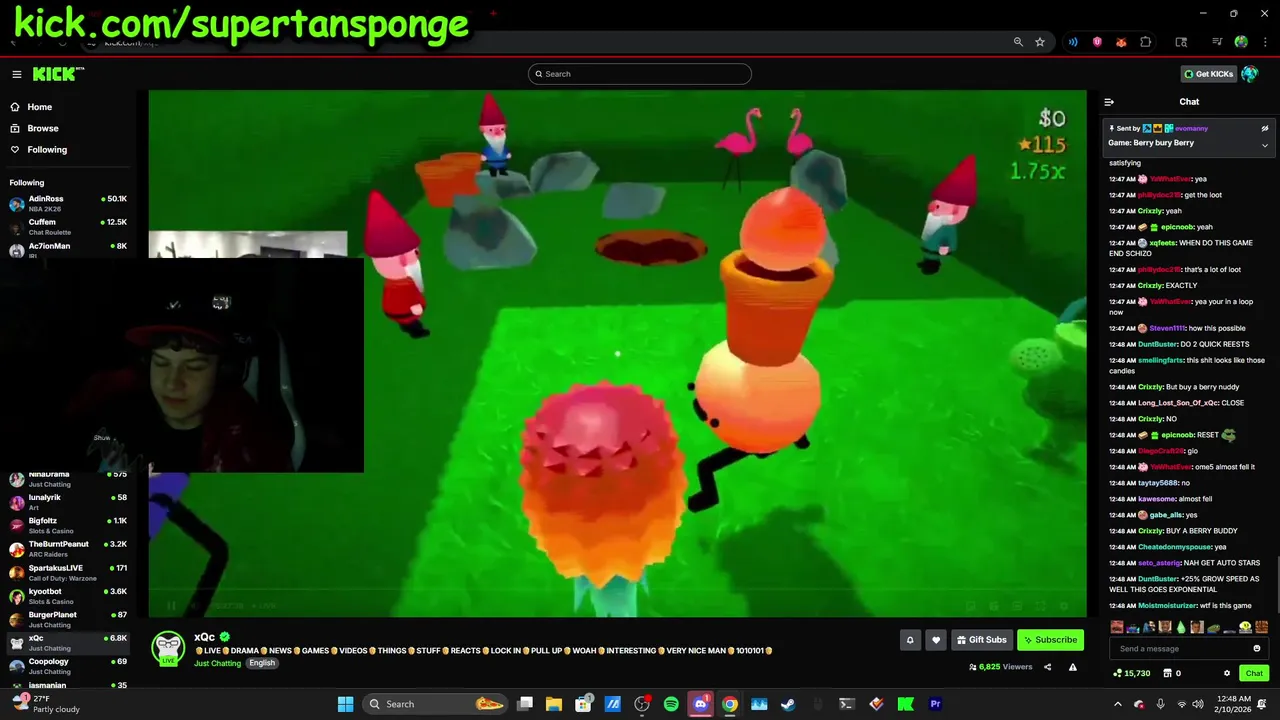Click the pause button in video player
This screenshot has height=720, width=1280.
coord(171,605)
